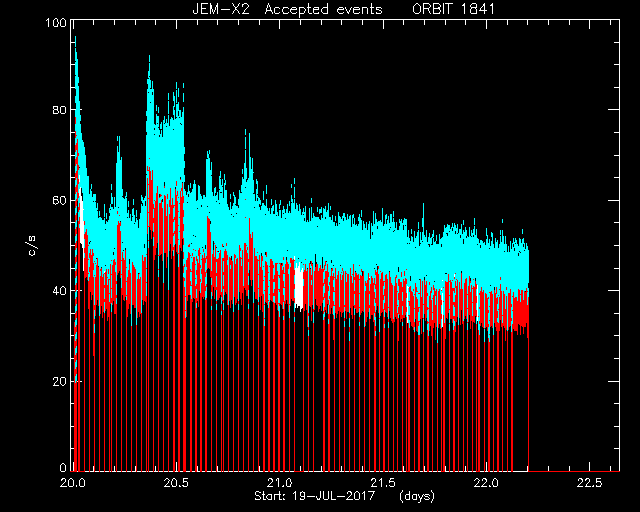
Task: Click the "(days)" axis unit label
Action: coord(417,496)
